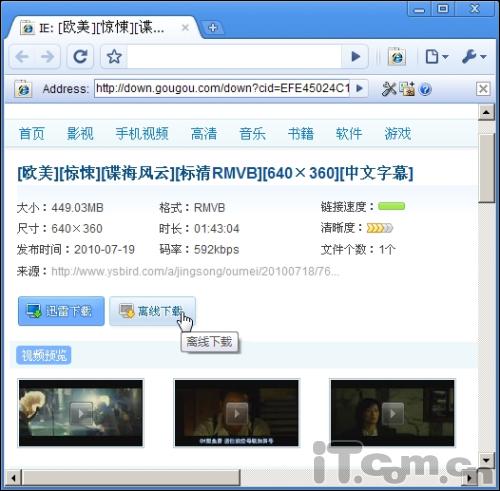This screenshot has height=491, width=500.
Task: Select the IE: [欧美][惊悚] tab
Action: coord(102,28)
